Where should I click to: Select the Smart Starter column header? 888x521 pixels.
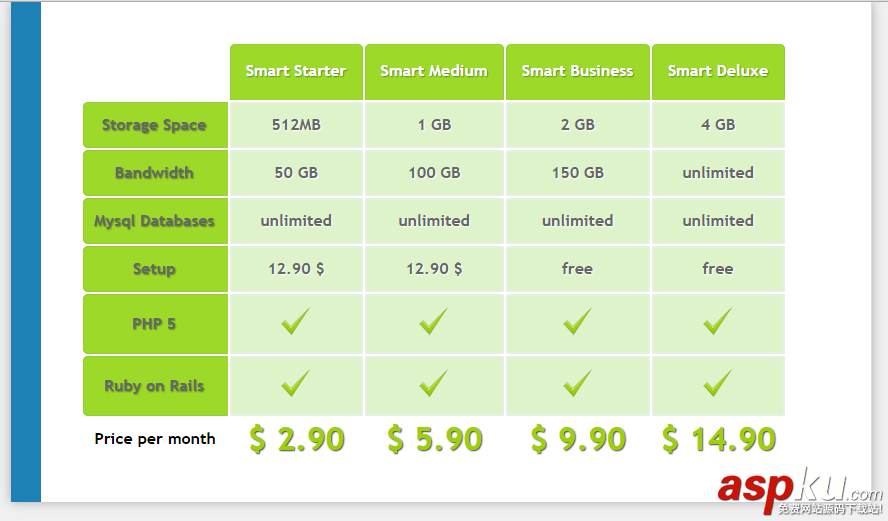(x=296, y=71)
